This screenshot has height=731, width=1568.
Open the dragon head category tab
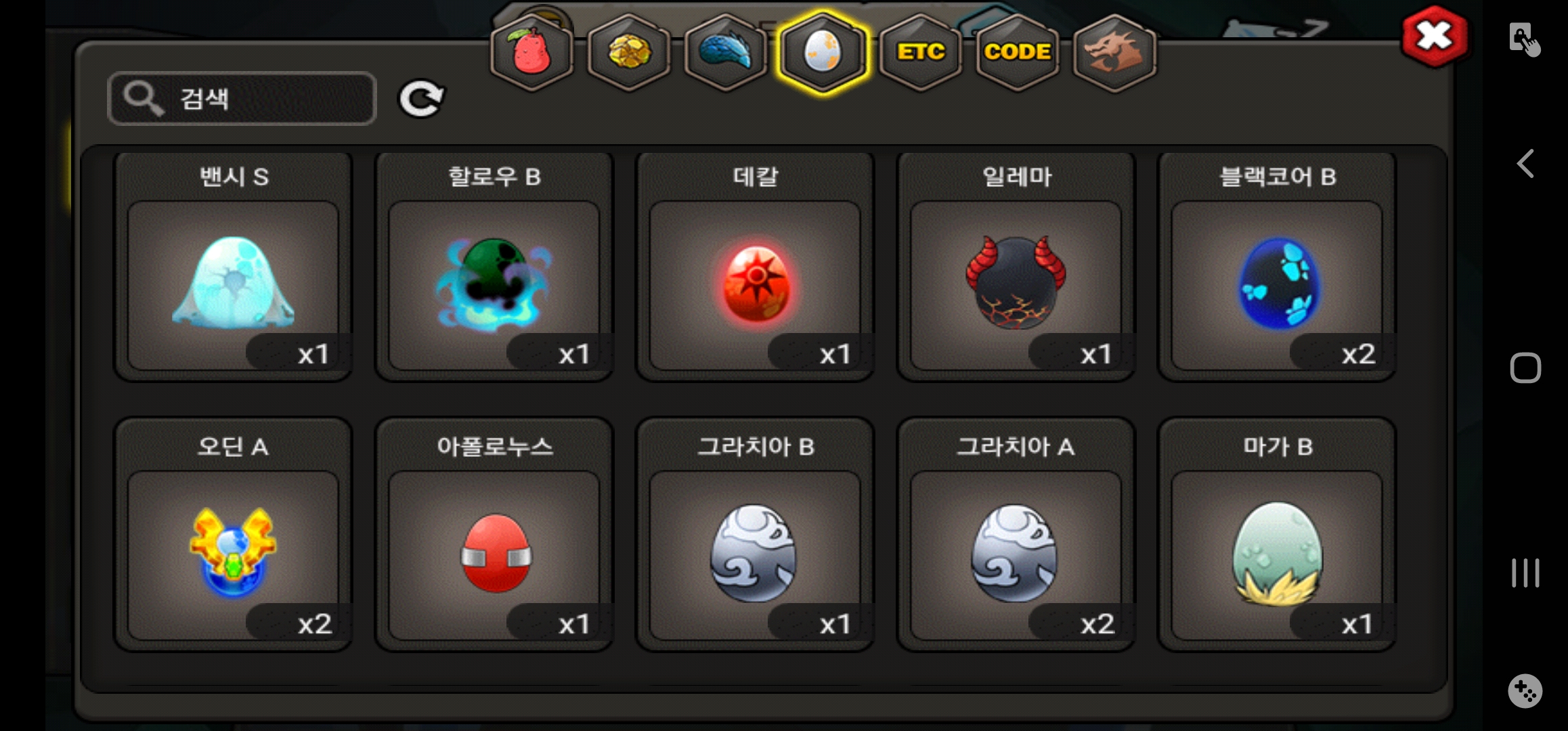1114,53
